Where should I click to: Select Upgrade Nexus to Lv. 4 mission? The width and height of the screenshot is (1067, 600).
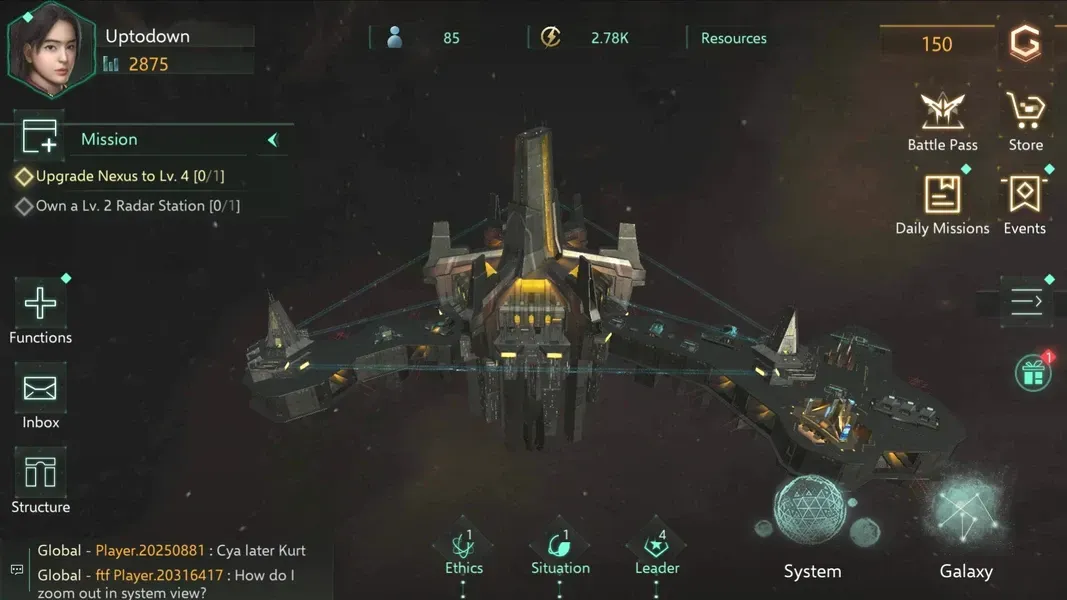click(129, 176)
